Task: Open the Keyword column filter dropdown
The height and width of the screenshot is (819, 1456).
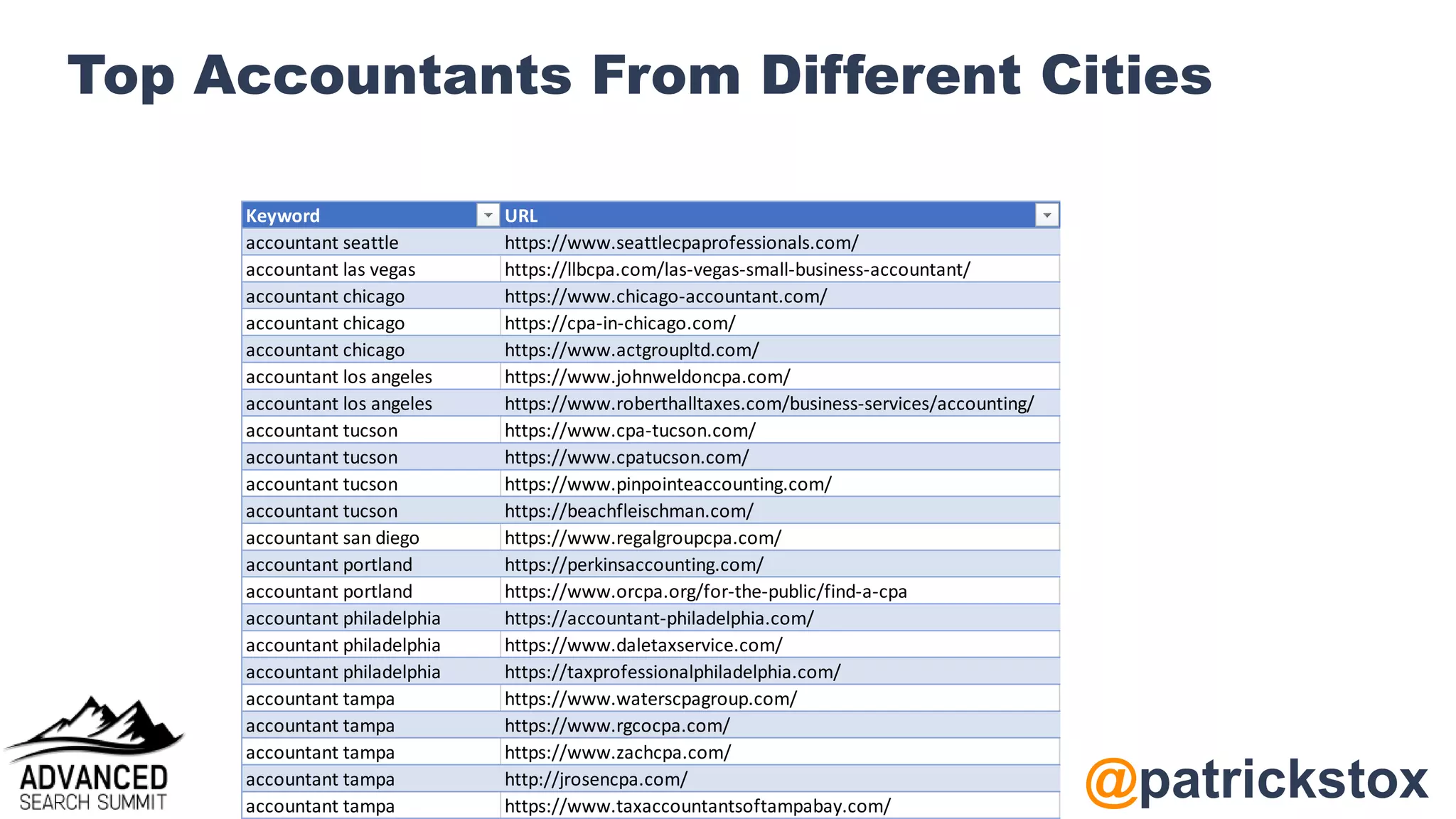Action: [x=488, y=215]
